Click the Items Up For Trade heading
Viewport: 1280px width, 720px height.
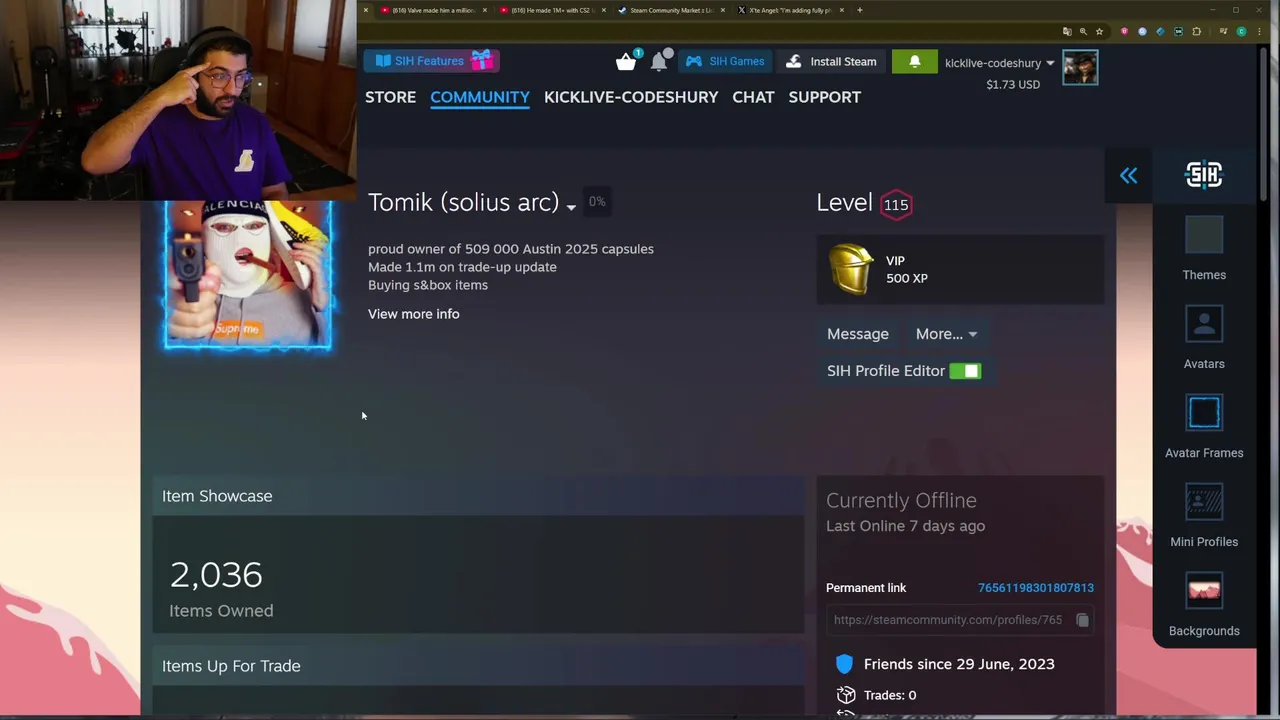(x=231, y=666)
